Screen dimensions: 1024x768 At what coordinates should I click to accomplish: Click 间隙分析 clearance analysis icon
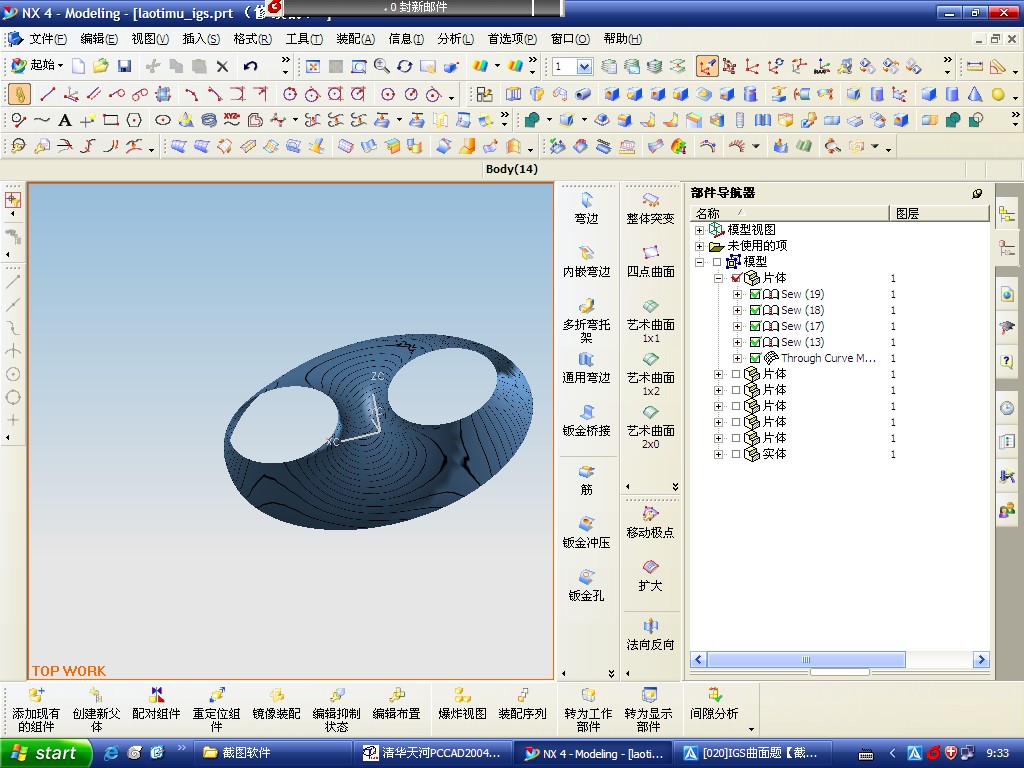pos(714,704)
